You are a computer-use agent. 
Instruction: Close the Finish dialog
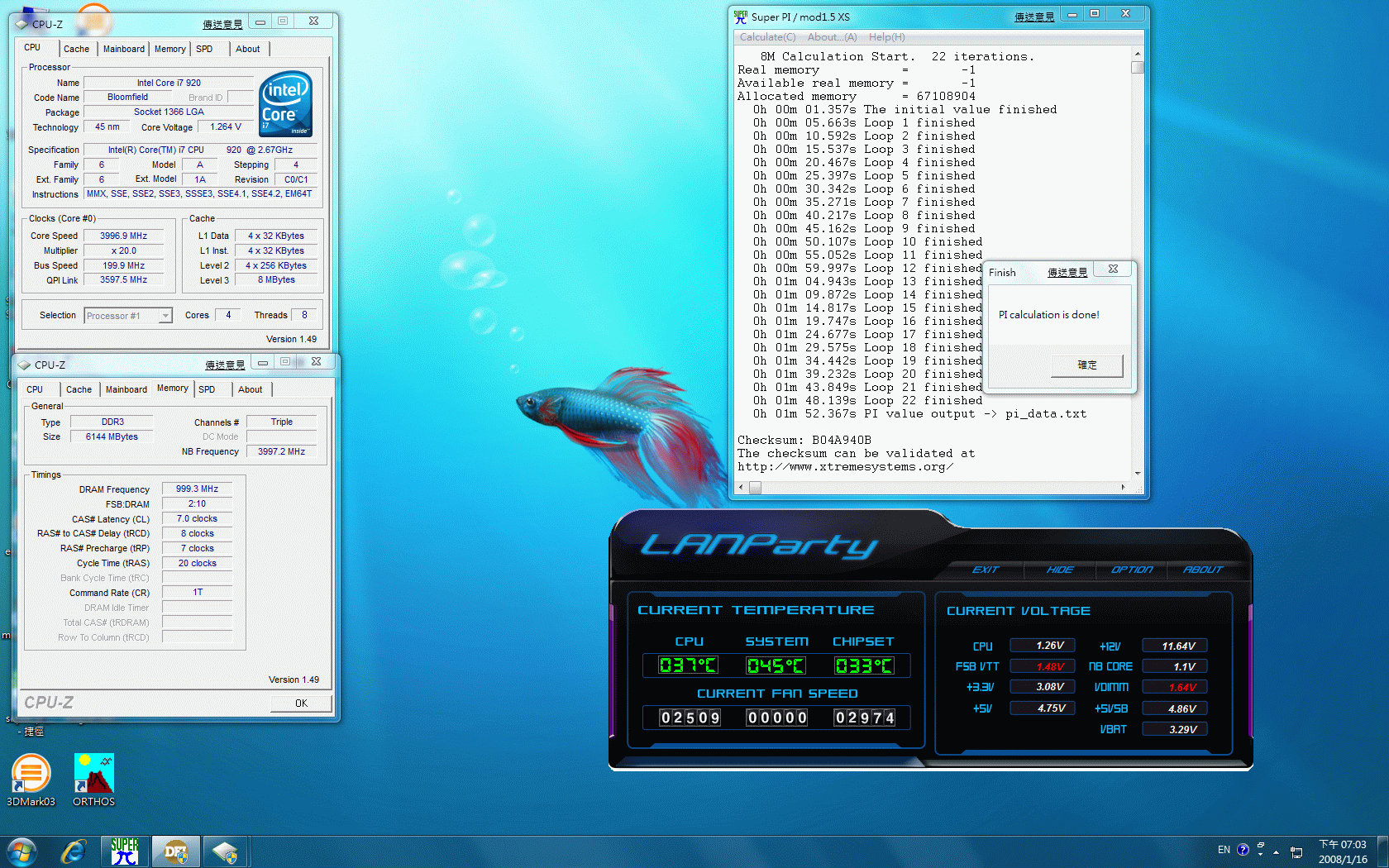click(x=1113, y=269)
